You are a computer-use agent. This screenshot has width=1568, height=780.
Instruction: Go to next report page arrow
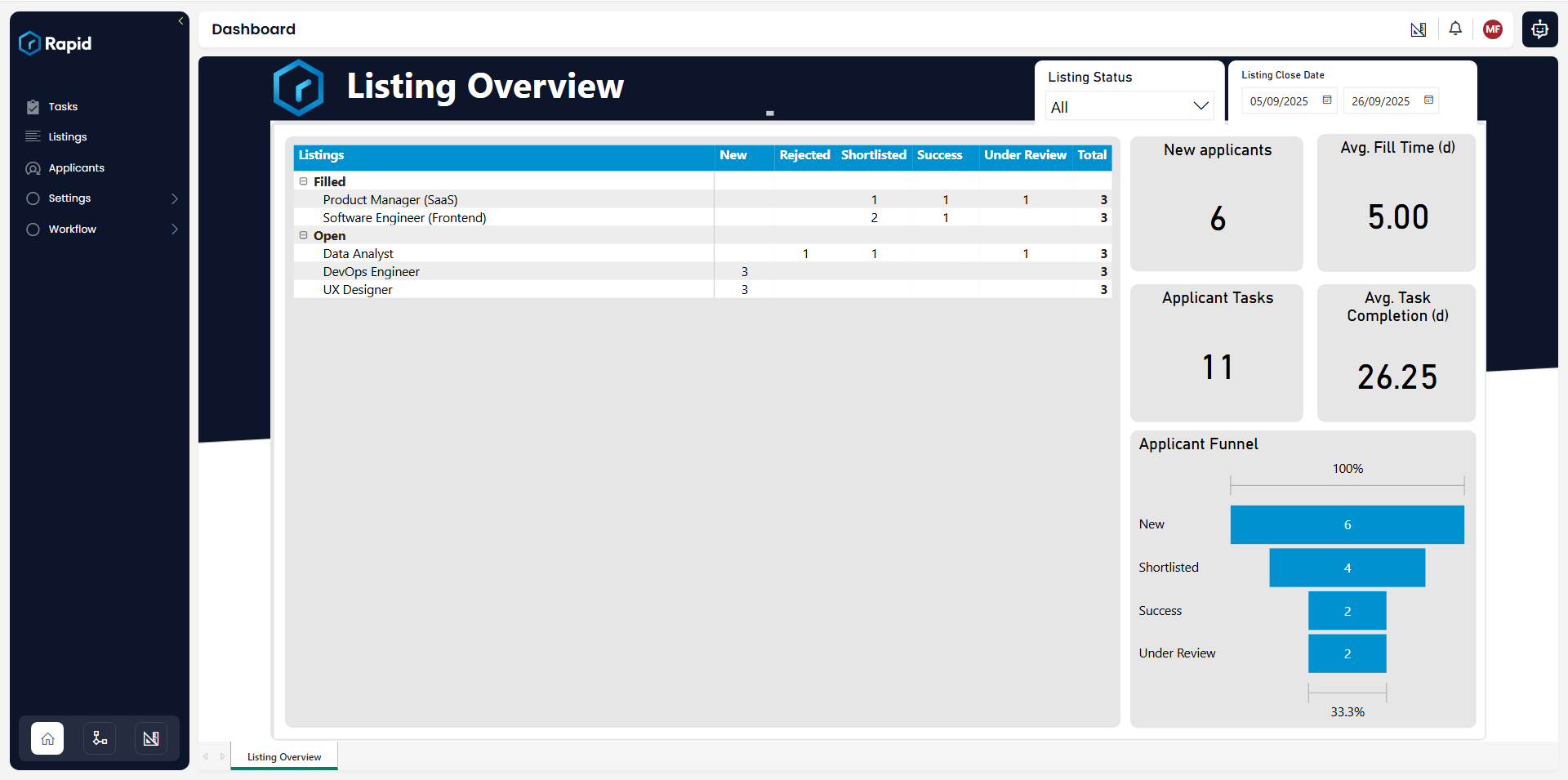(222, 756)
